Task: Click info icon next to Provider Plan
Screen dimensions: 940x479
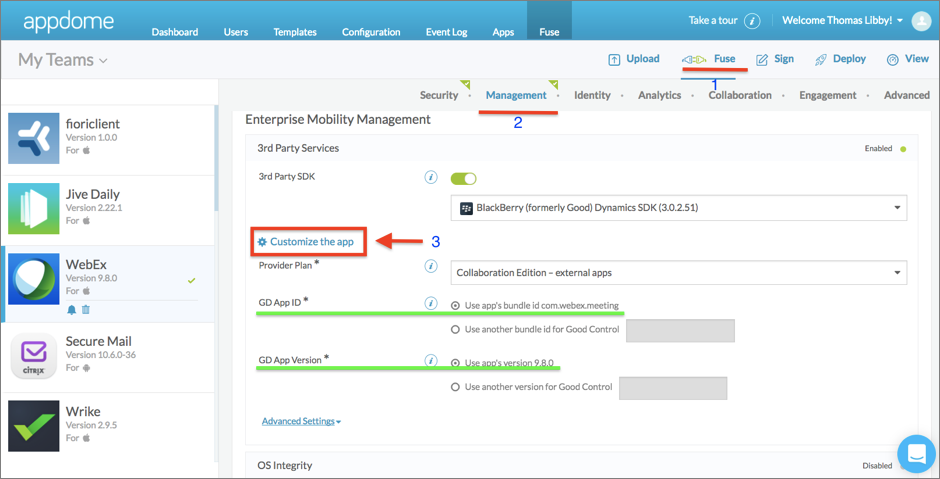Action: pyautogui.click(x=430, y=266)
